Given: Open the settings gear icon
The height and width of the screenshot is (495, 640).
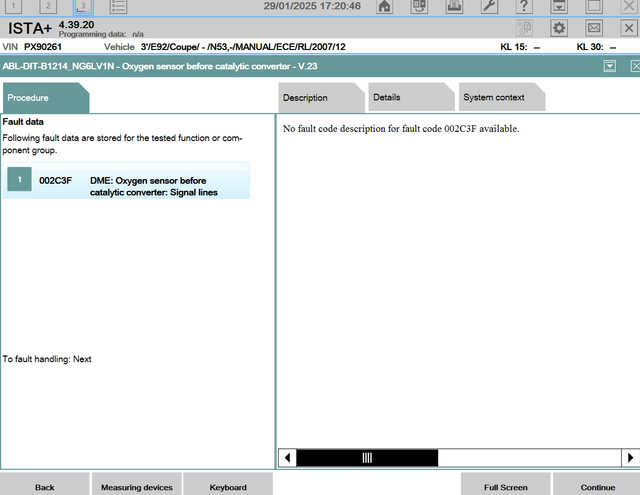Looking at the screenshot, I should pos(559,28).
